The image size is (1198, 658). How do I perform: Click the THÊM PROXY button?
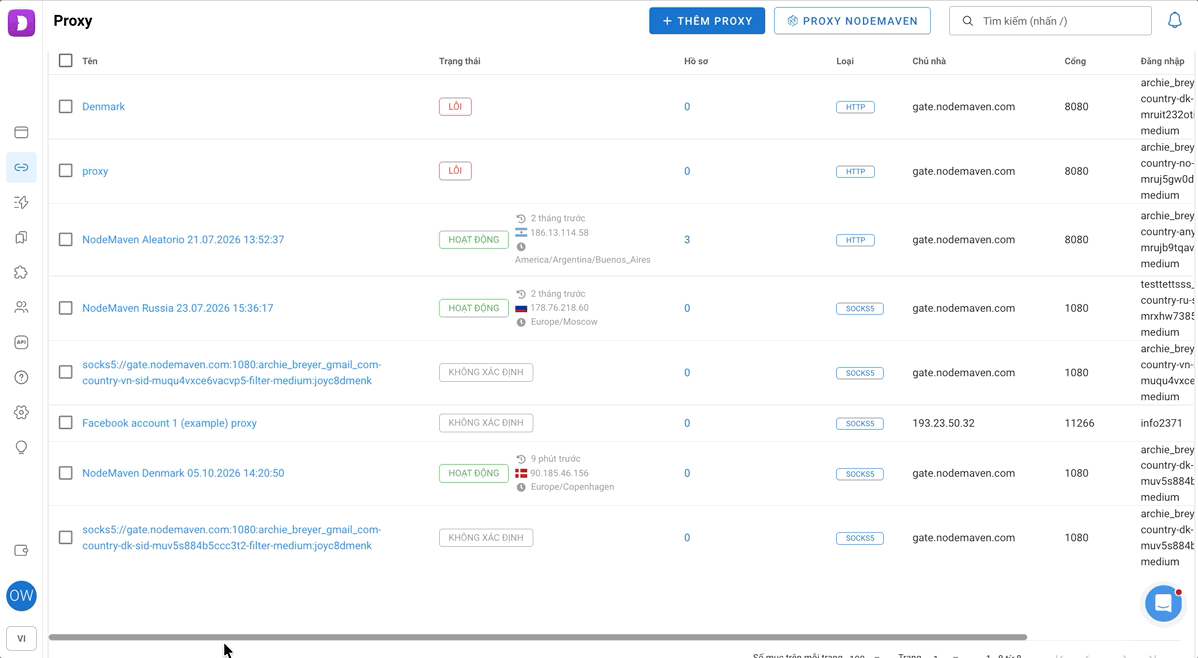707,21
